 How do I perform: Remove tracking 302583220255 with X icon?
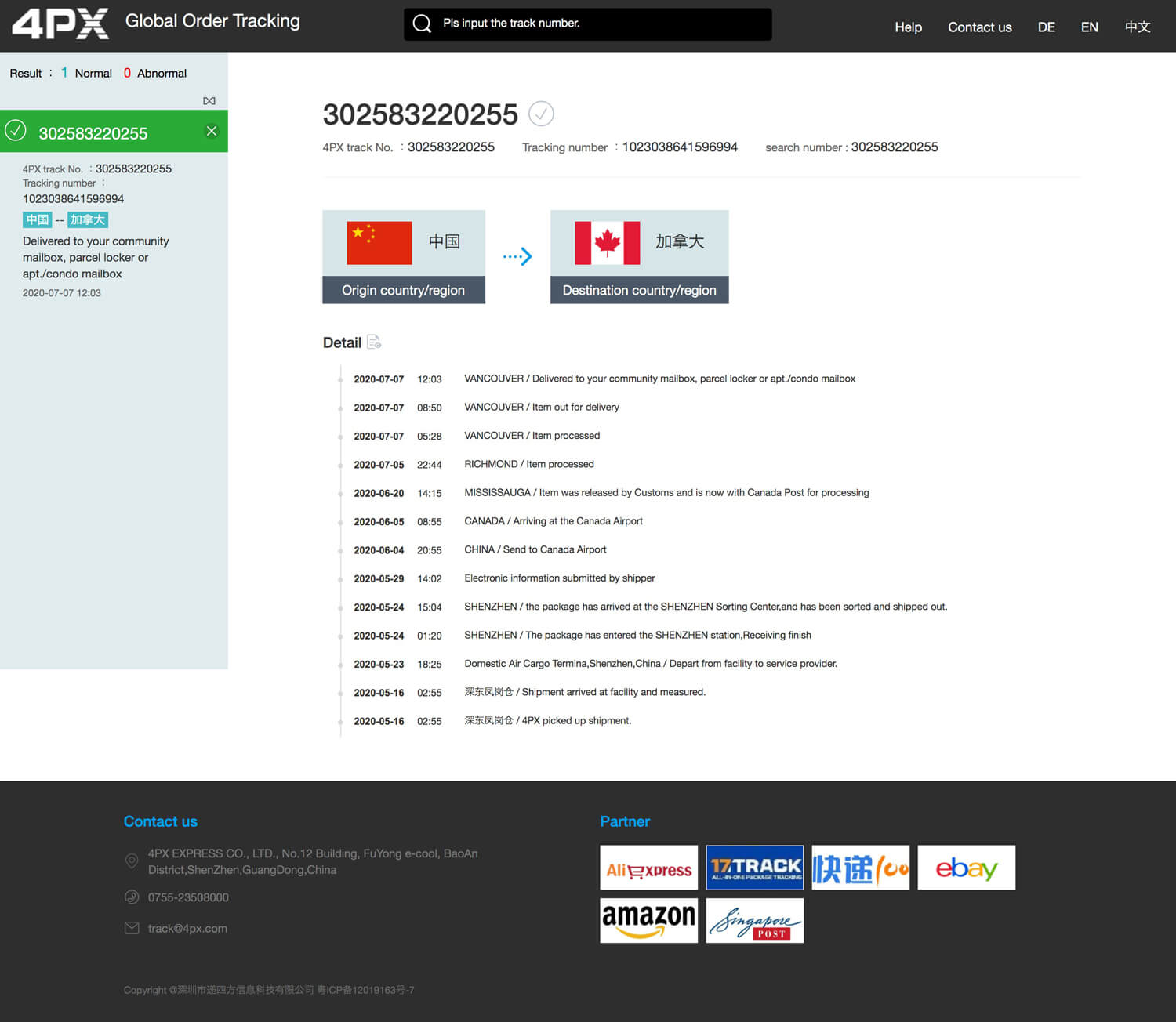pyautogui.click(x=212, y=131)
